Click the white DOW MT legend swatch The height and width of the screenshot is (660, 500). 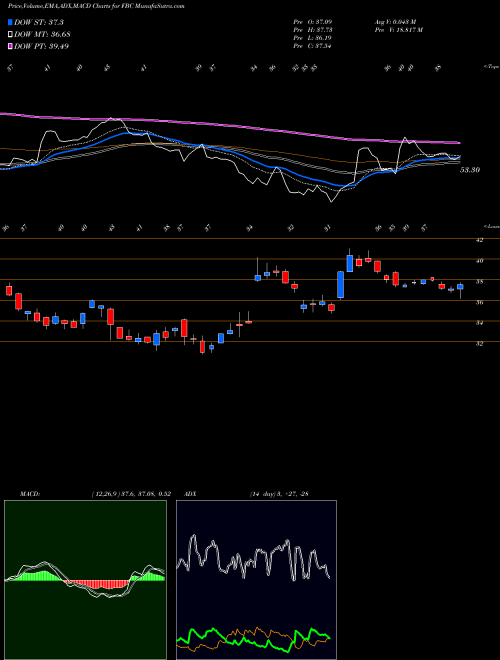tap(11, 34)
